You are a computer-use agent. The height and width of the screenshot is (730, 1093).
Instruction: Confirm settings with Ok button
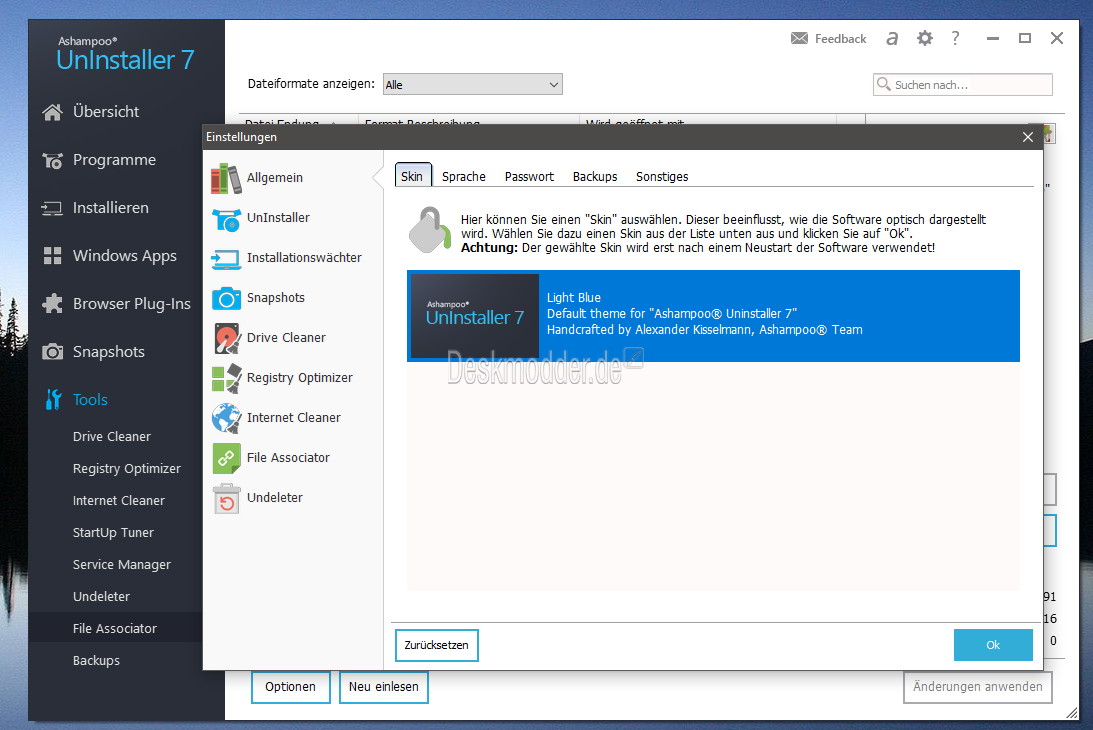coord(993,645)
